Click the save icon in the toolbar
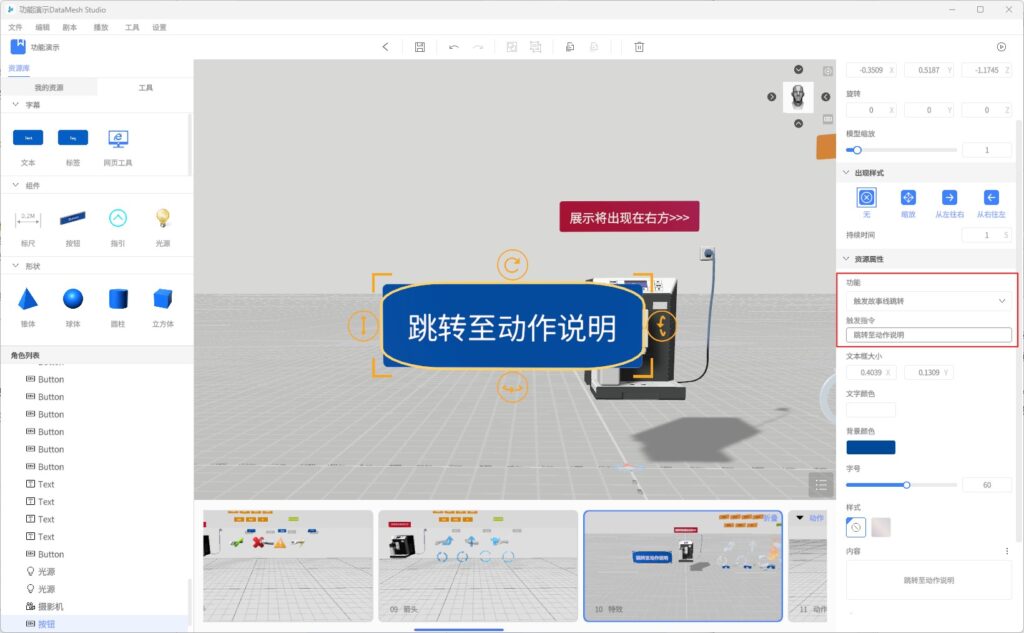1024x633 pixels. pos(420,47)
